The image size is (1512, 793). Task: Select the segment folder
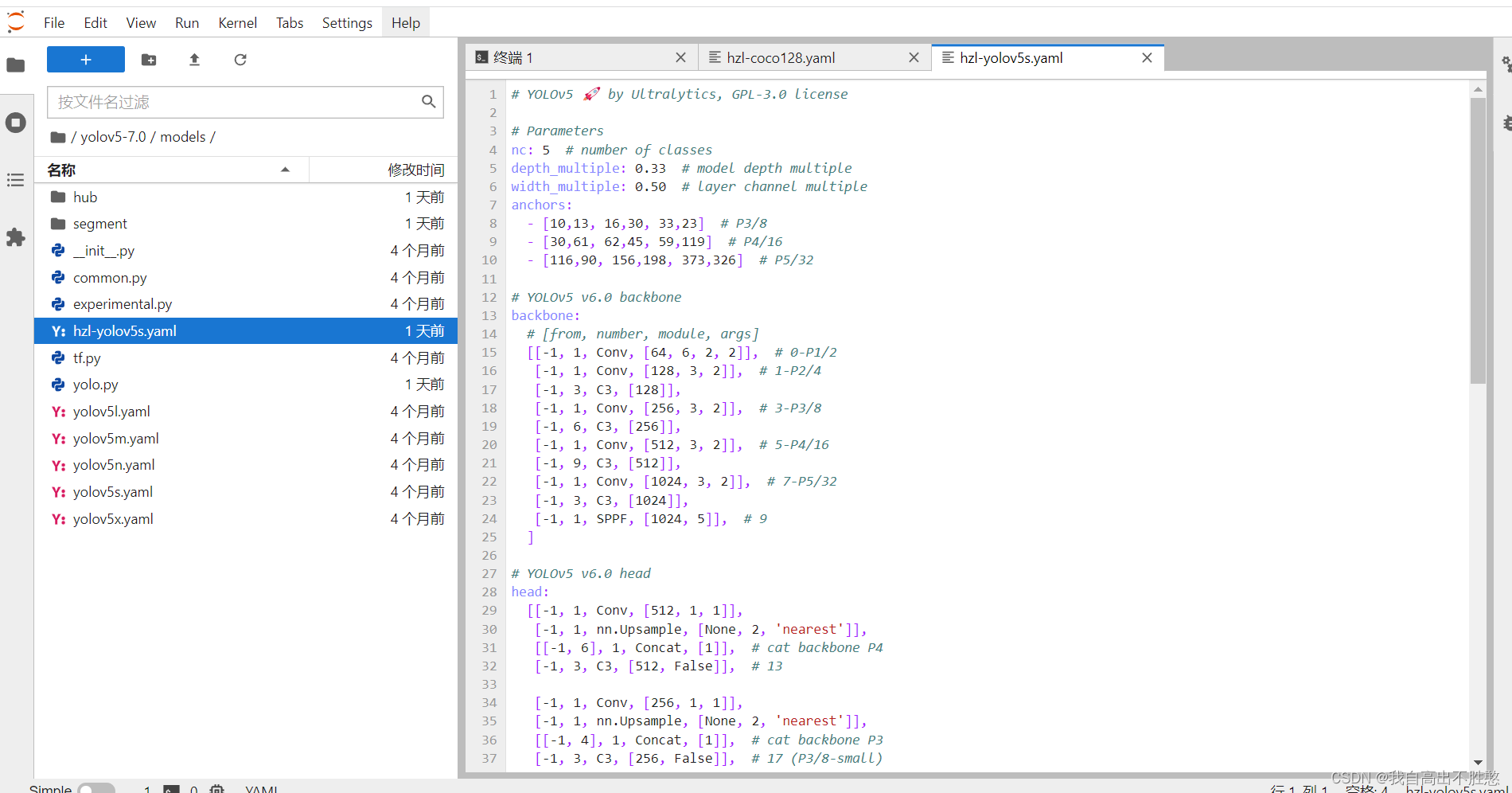click(x=246, y=224)
